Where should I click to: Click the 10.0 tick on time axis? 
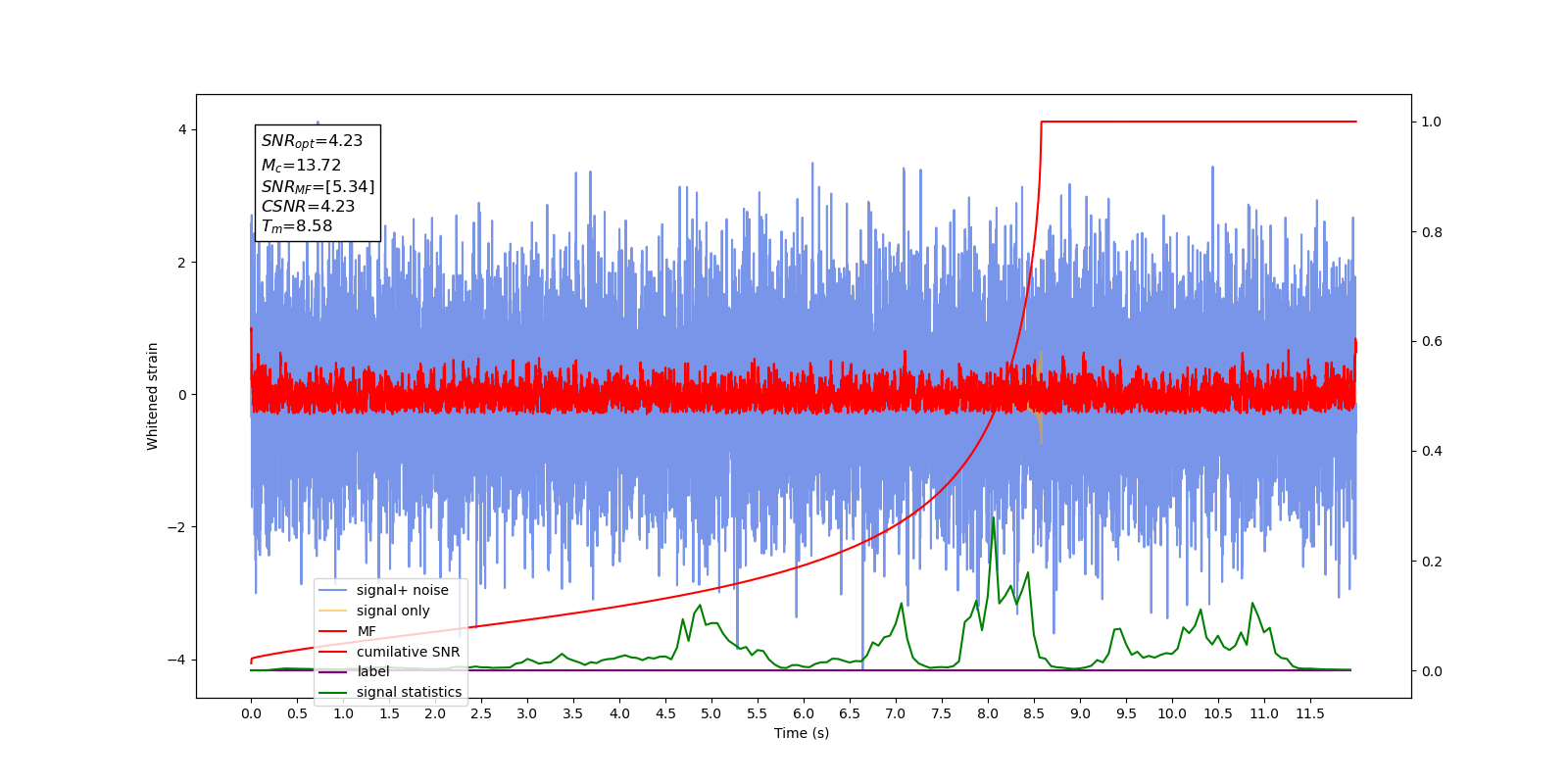[x=1172, y=713]
